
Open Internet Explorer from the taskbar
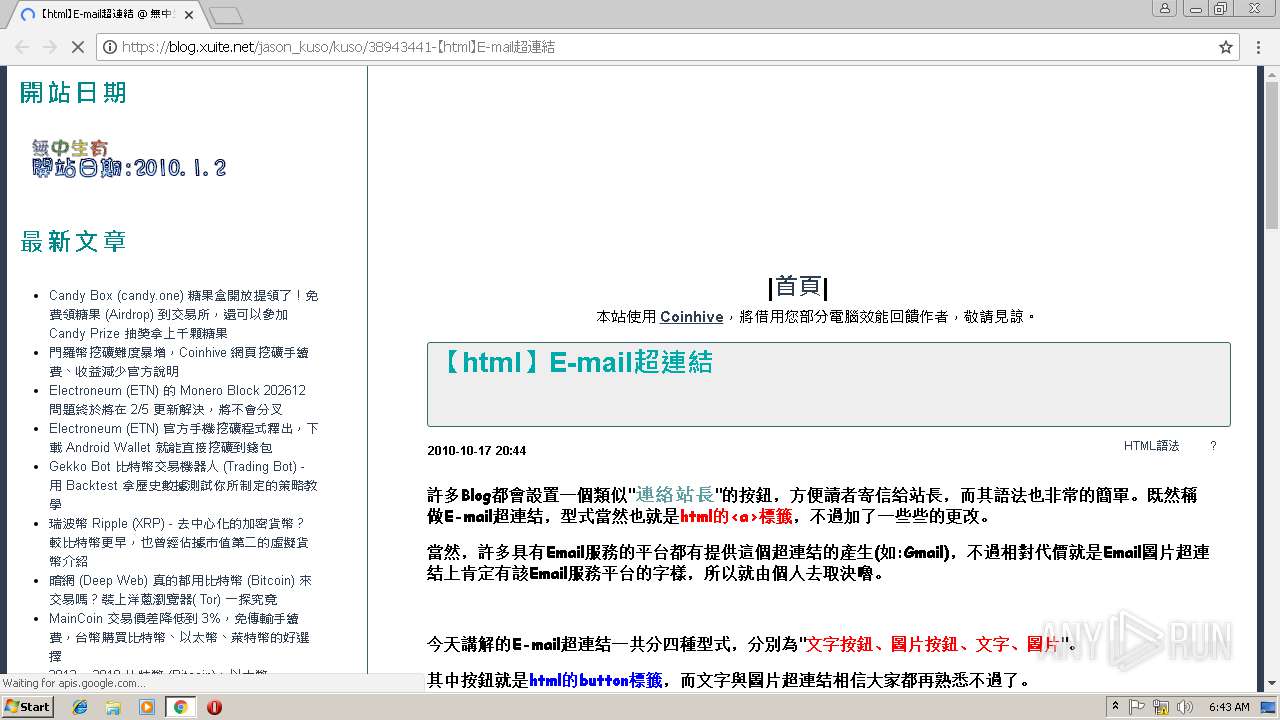click(81, 707)
